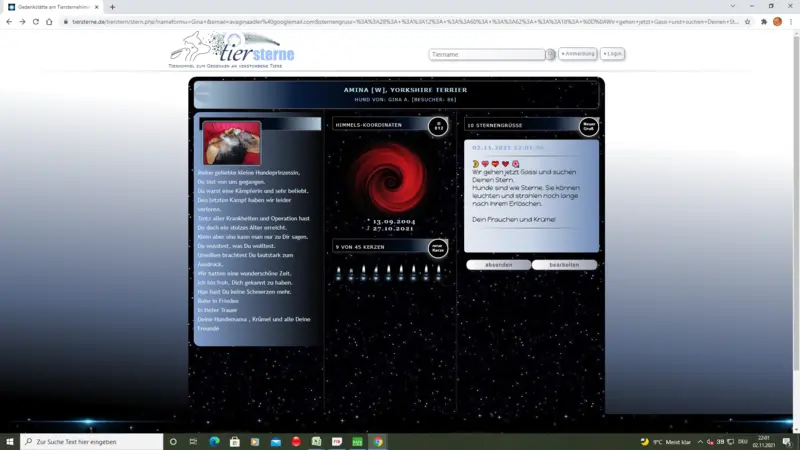
Task: Click the Himmels-Koordinaten round badge icon
Action: click(437, 126)
